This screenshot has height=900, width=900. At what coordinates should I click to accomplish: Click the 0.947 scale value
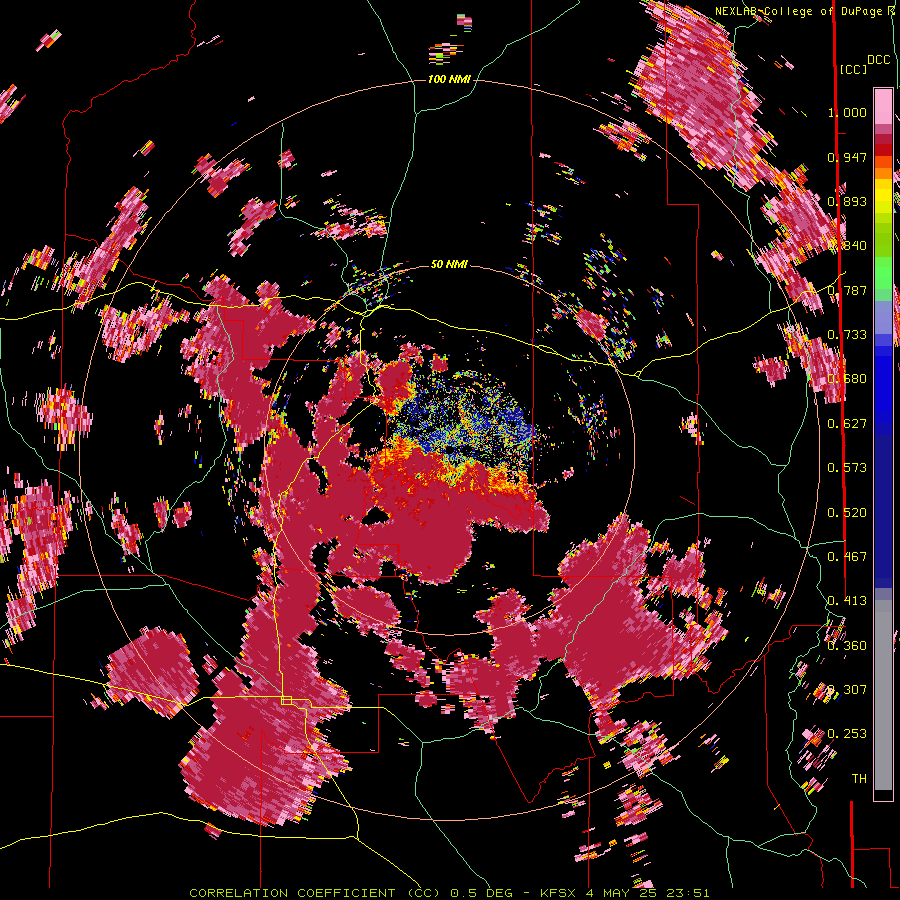[x=847, y=157]
